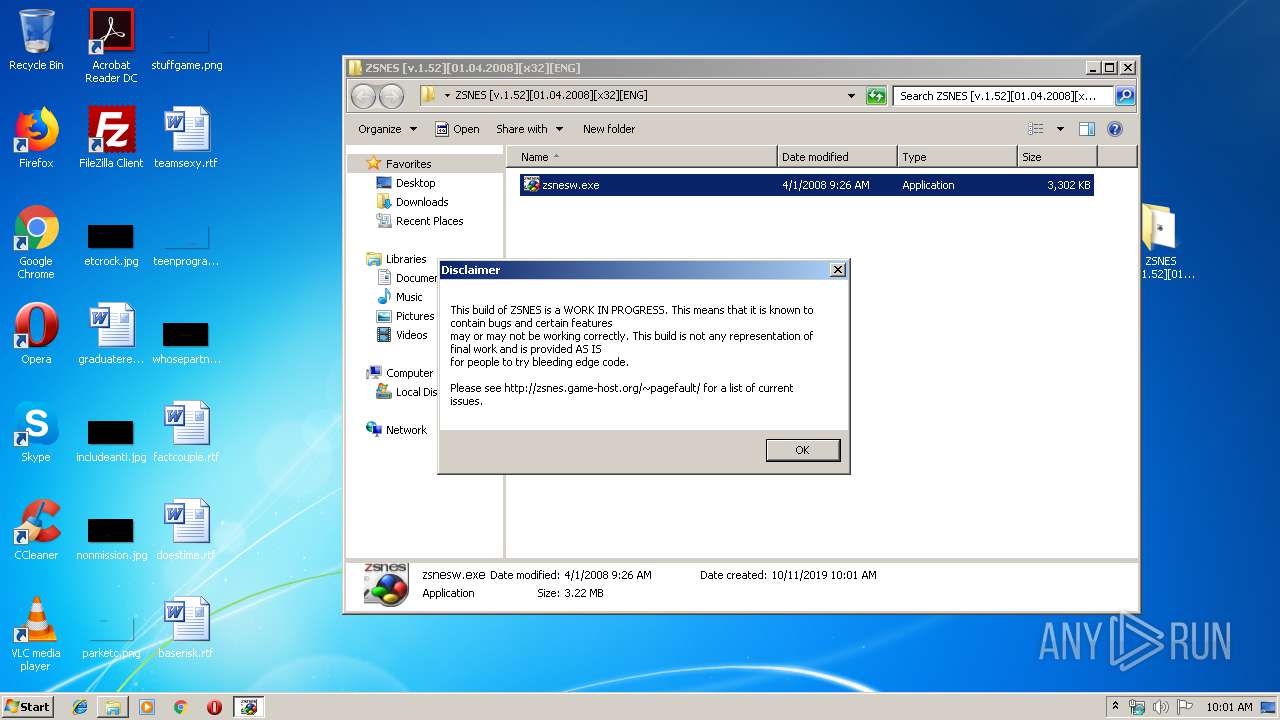Refresh the folder address bar
The height and width of the screenshot is (720, 1280).
(x=876, y=96)
